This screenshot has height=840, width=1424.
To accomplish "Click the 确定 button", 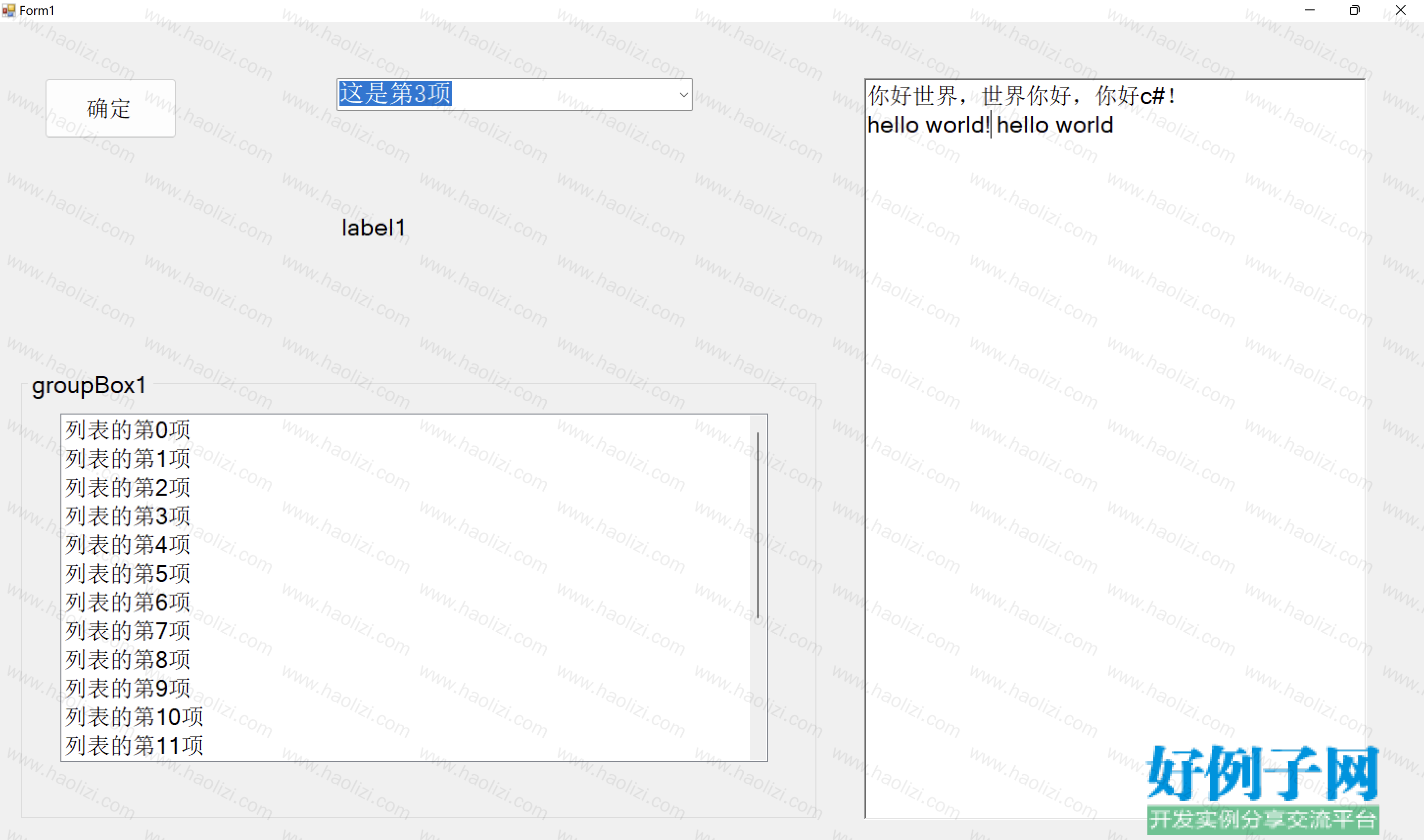I will [110, 108].
